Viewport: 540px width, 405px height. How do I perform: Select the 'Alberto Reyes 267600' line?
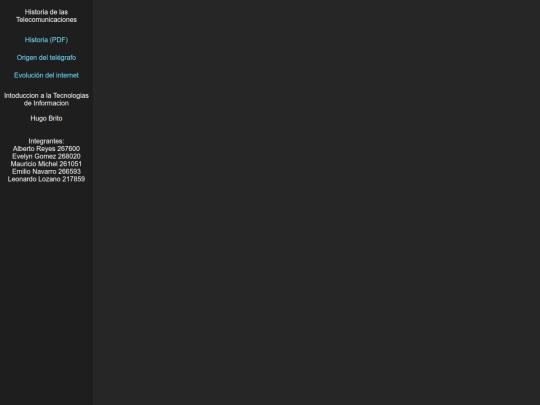point(46,148)
